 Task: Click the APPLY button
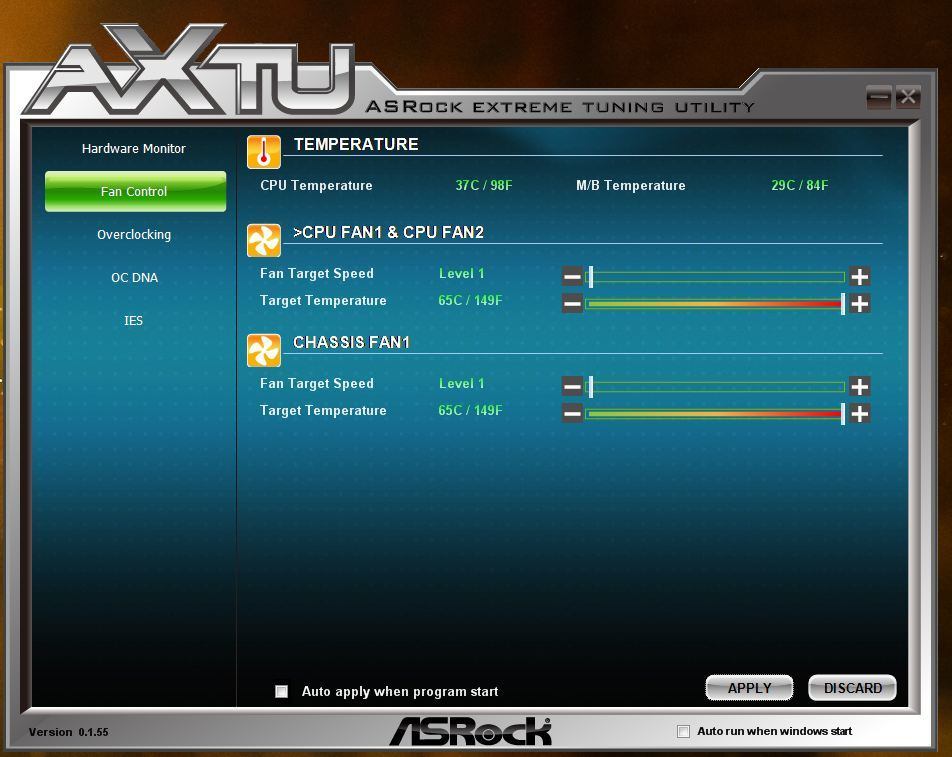point(749,688)
